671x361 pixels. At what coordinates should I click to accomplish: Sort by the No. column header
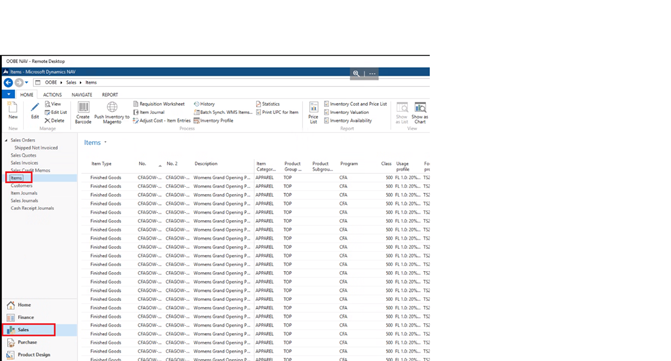(143, 164)
